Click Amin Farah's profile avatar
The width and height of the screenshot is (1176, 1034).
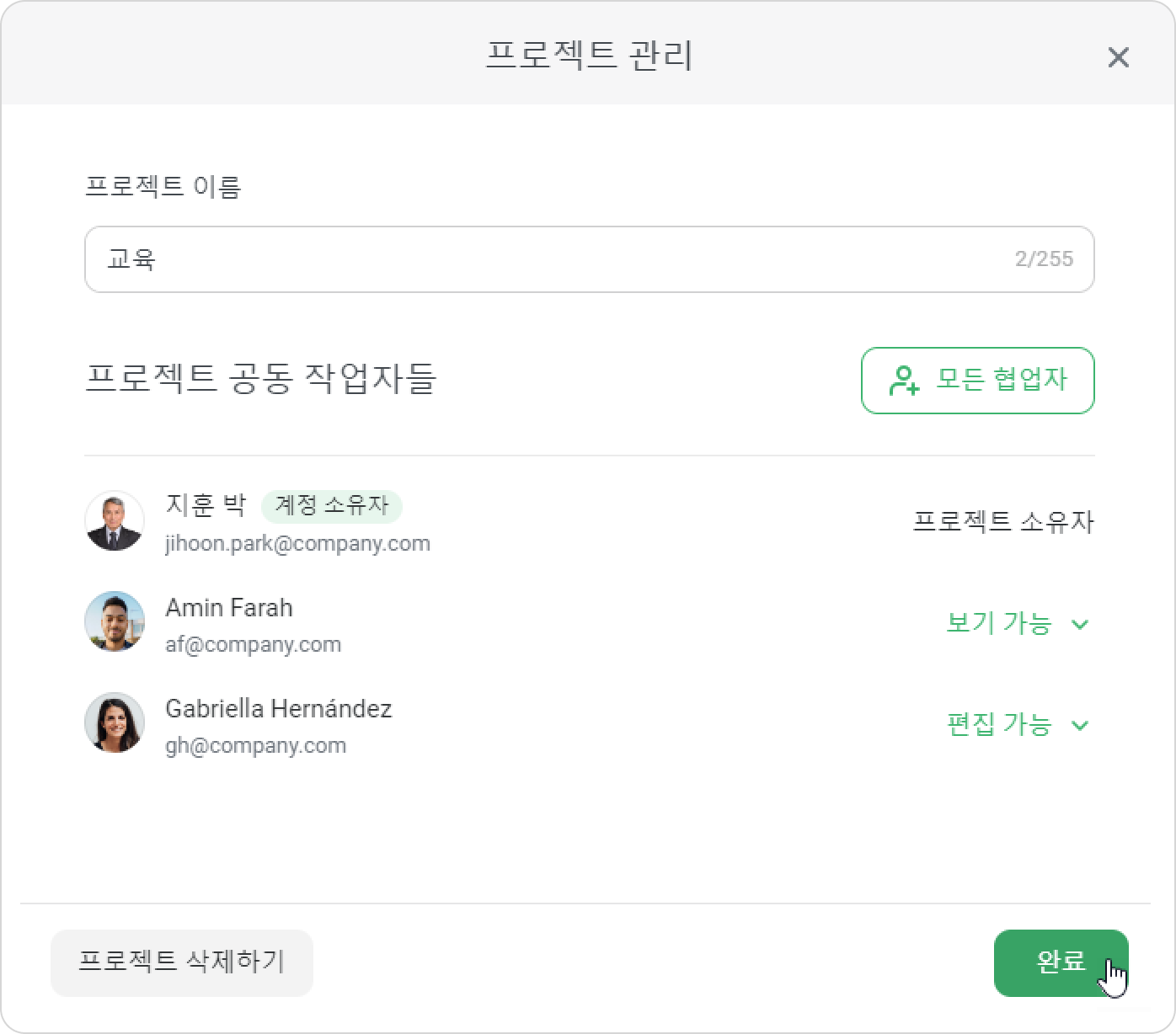click(x=115, y=621)
